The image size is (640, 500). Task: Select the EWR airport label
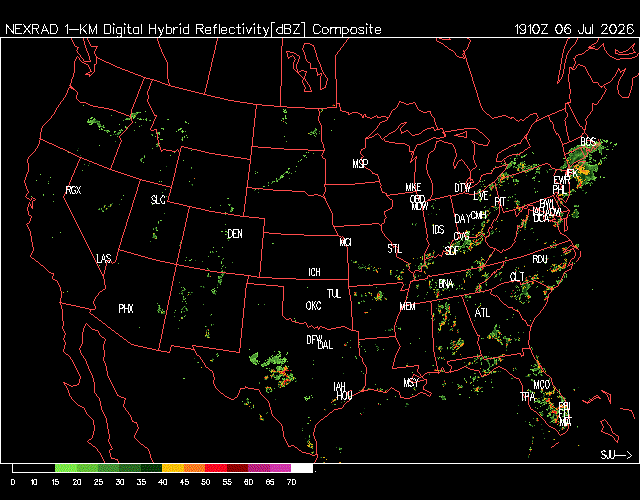(562, 180)
